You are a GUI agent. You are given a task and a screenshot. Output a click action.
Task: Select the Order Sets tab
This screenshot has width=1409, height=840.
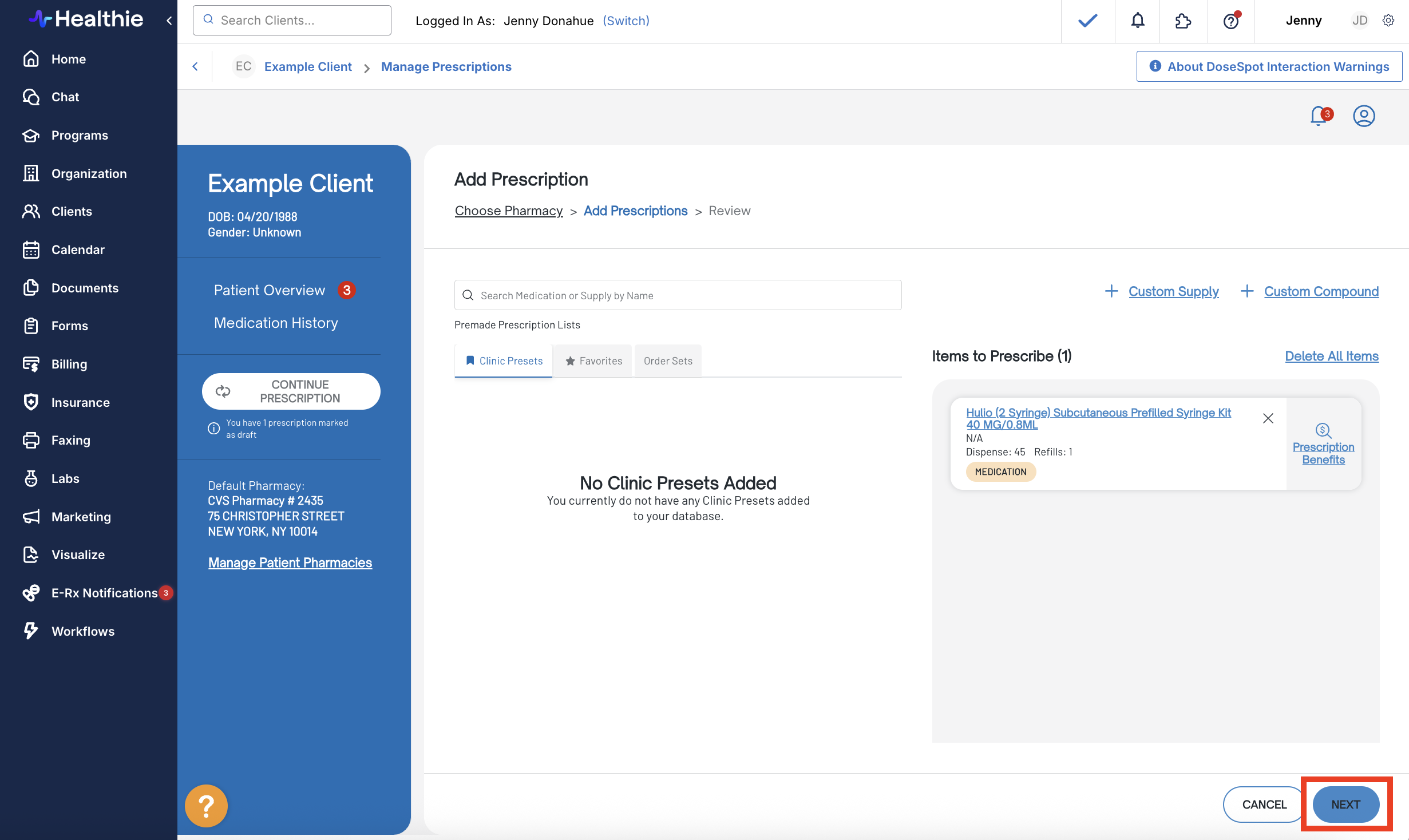pos(668,361)
